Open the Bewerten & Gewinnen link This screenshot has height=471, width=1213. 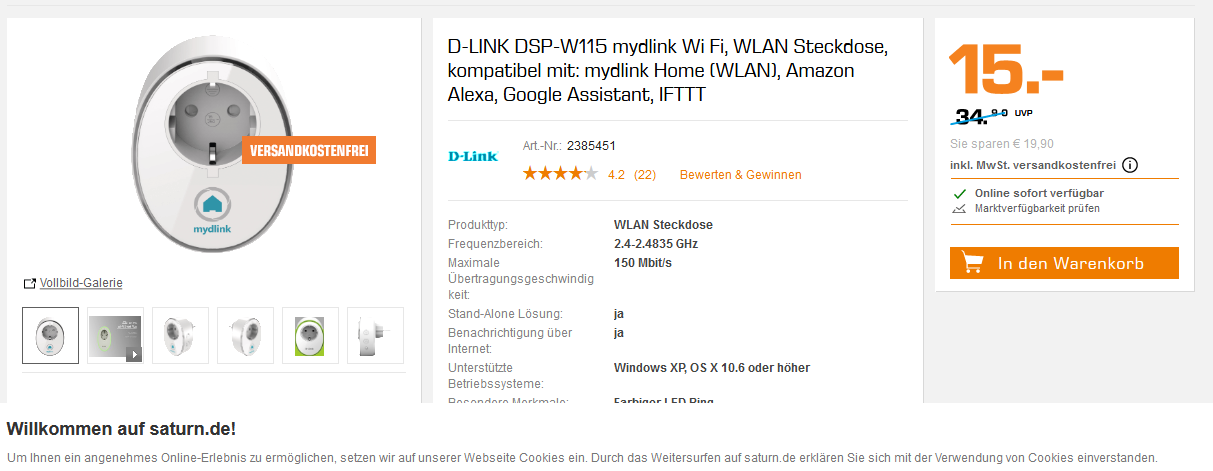coord(740,175)
